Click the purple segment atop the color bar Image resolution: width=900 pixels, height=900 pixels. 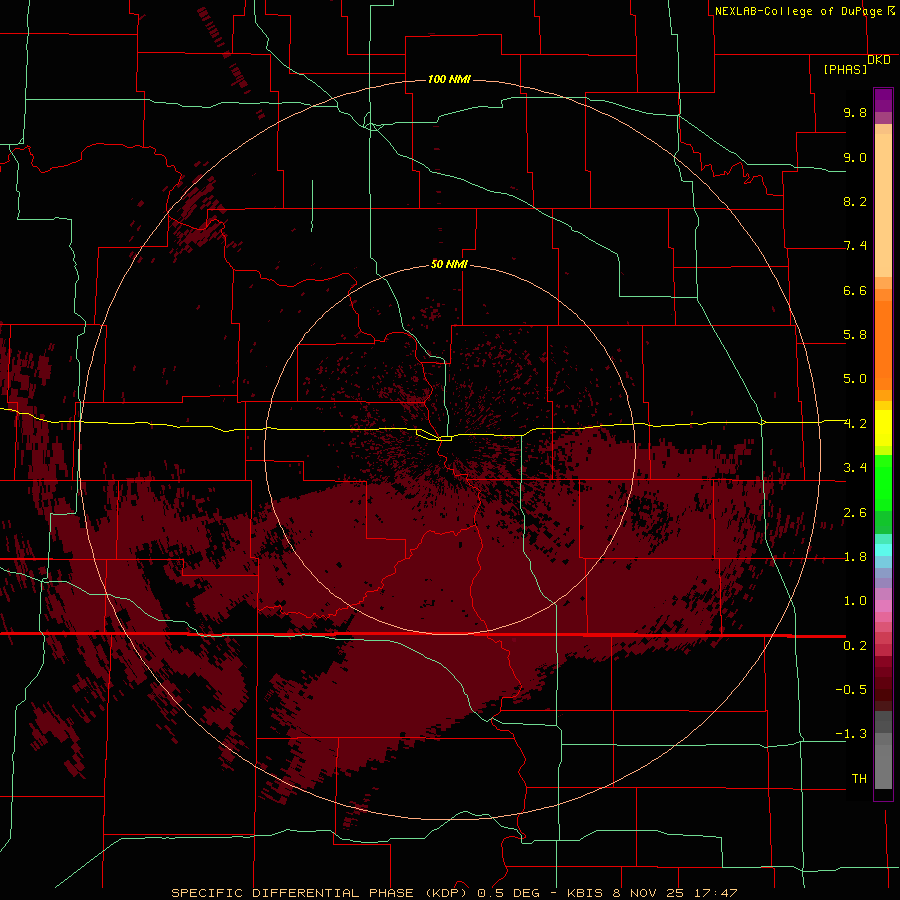point(883,100)
